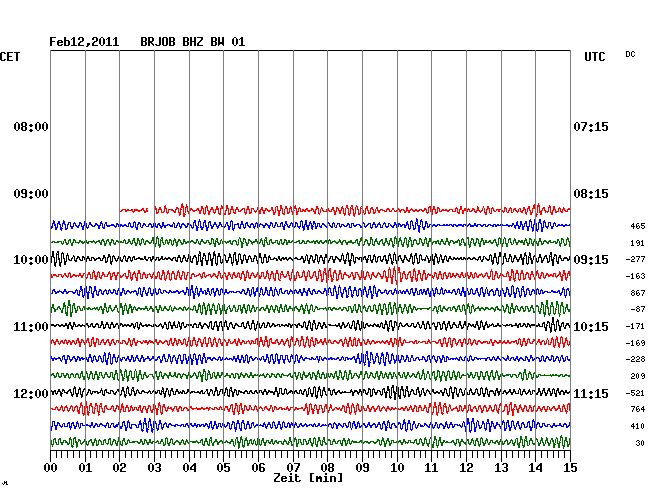Click minute tick label 00
Viewport: 650px width, 494px height.
click(51, 468)
